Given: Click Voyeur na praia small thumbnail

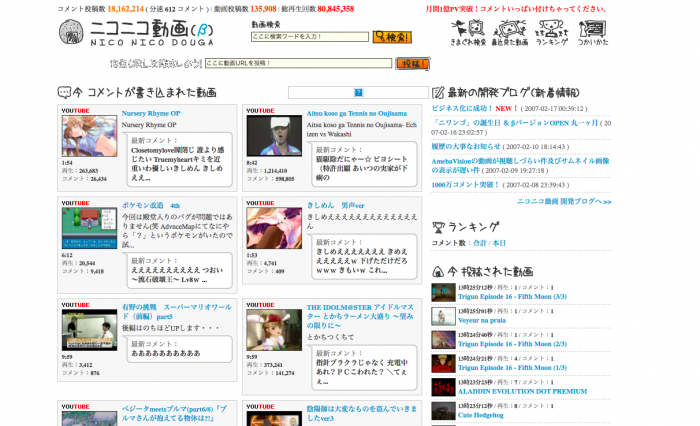Looking at the screenshot, I should tap(443, 316).
